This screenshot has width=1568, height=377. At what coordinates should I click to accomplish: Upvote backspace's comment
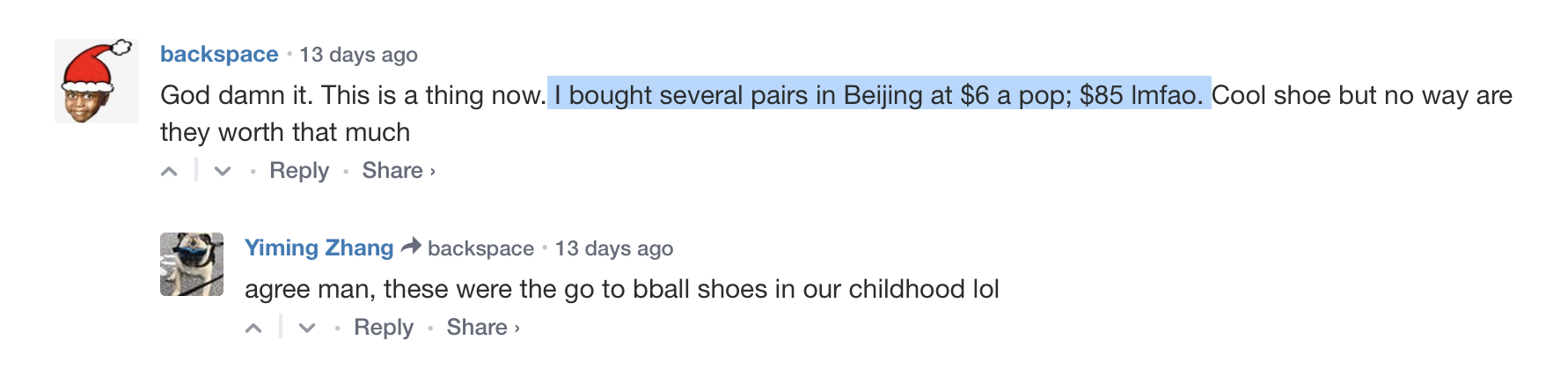(x=170, y=171)
